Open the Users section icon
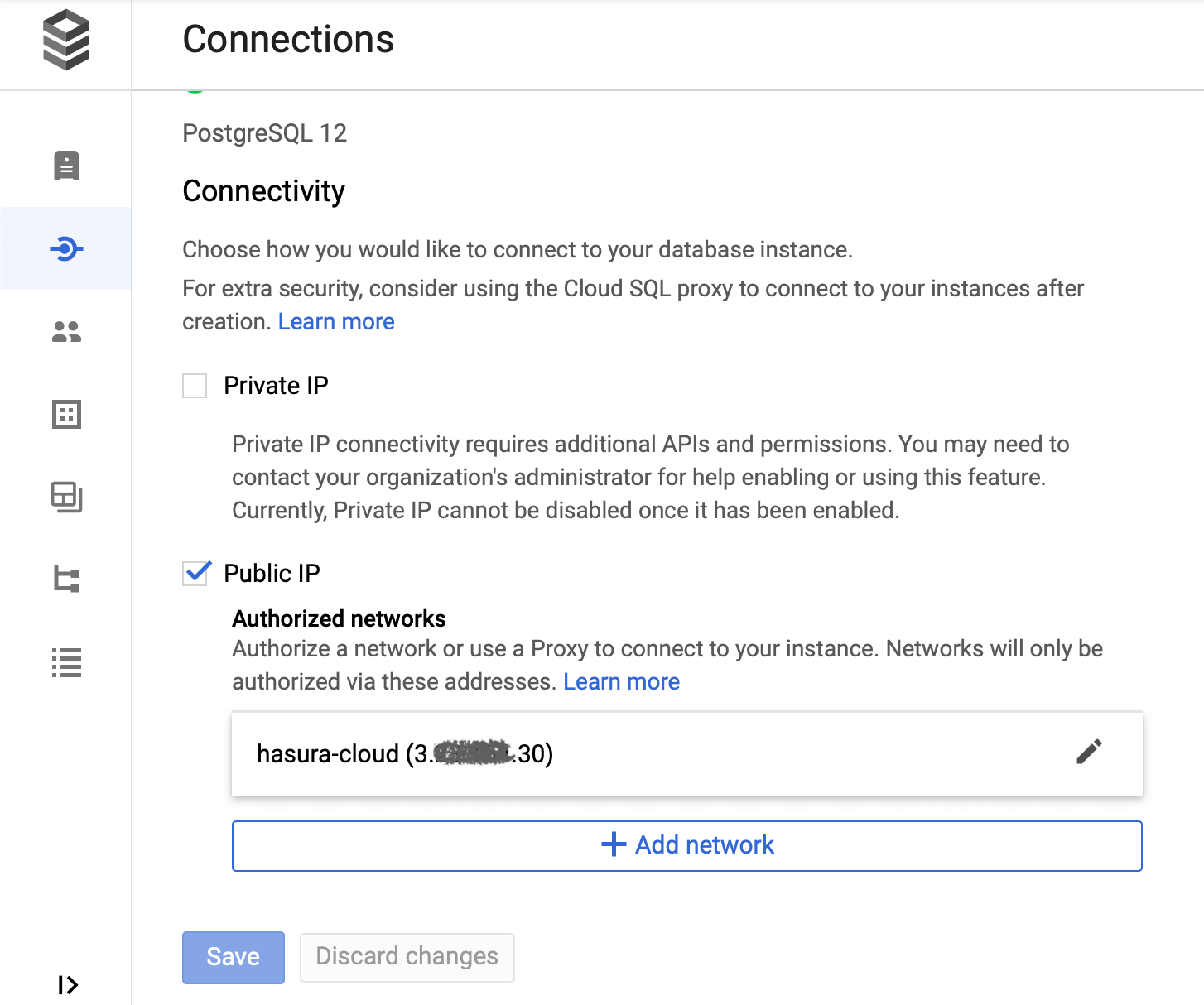Viewport: 1204px width, 1005px height. click(x=66, y=332)
